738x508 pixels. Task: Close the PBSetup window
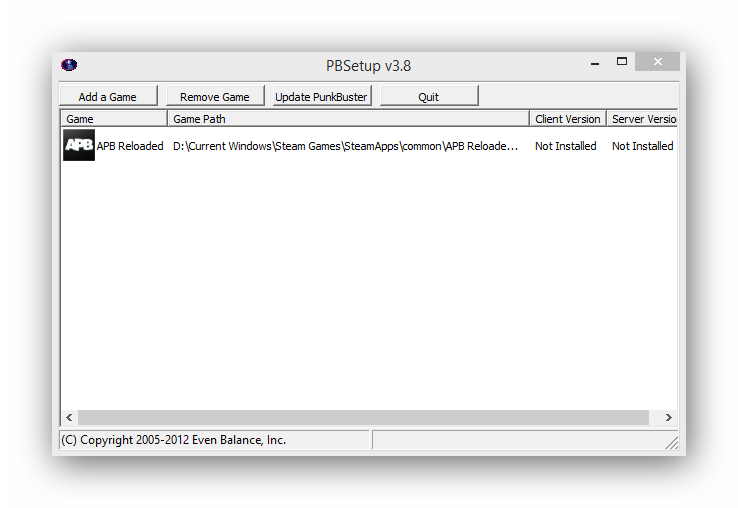pyautogui.click(x=658, y=62)
